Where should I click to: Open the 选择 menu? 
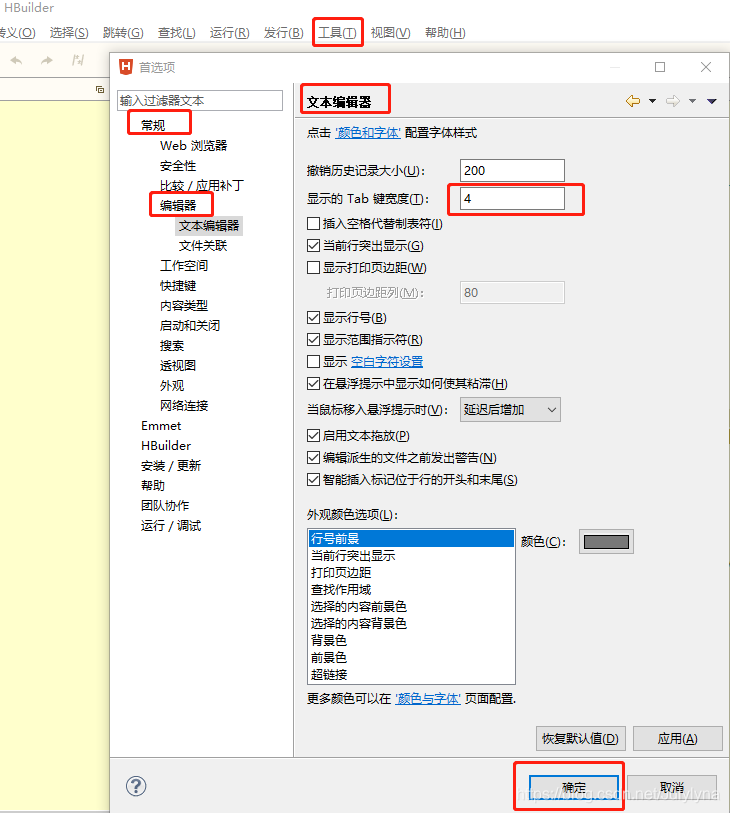point(69,33)
